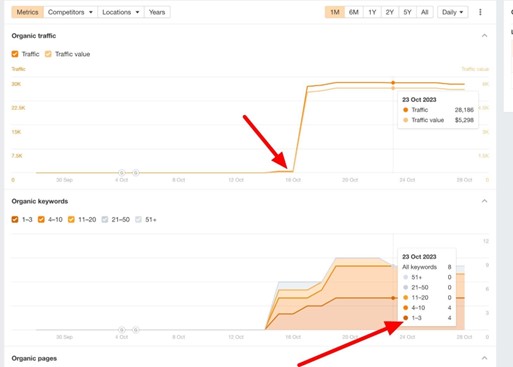The image size is (513, 367).
Task: Switch to the Years tab
Action: point(157,12)
